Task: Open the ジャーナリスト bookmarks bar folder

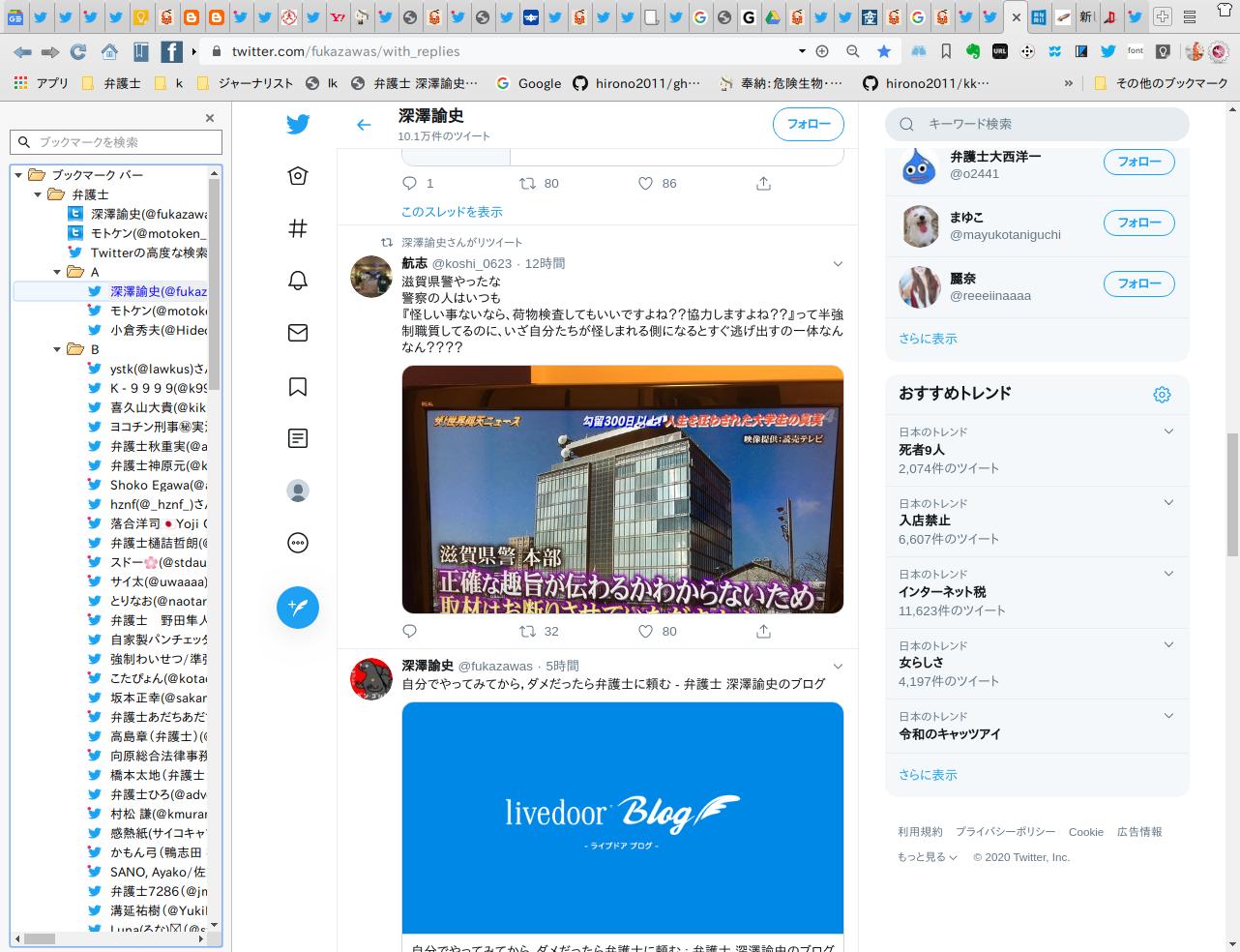Action: (x=244, y=83)
